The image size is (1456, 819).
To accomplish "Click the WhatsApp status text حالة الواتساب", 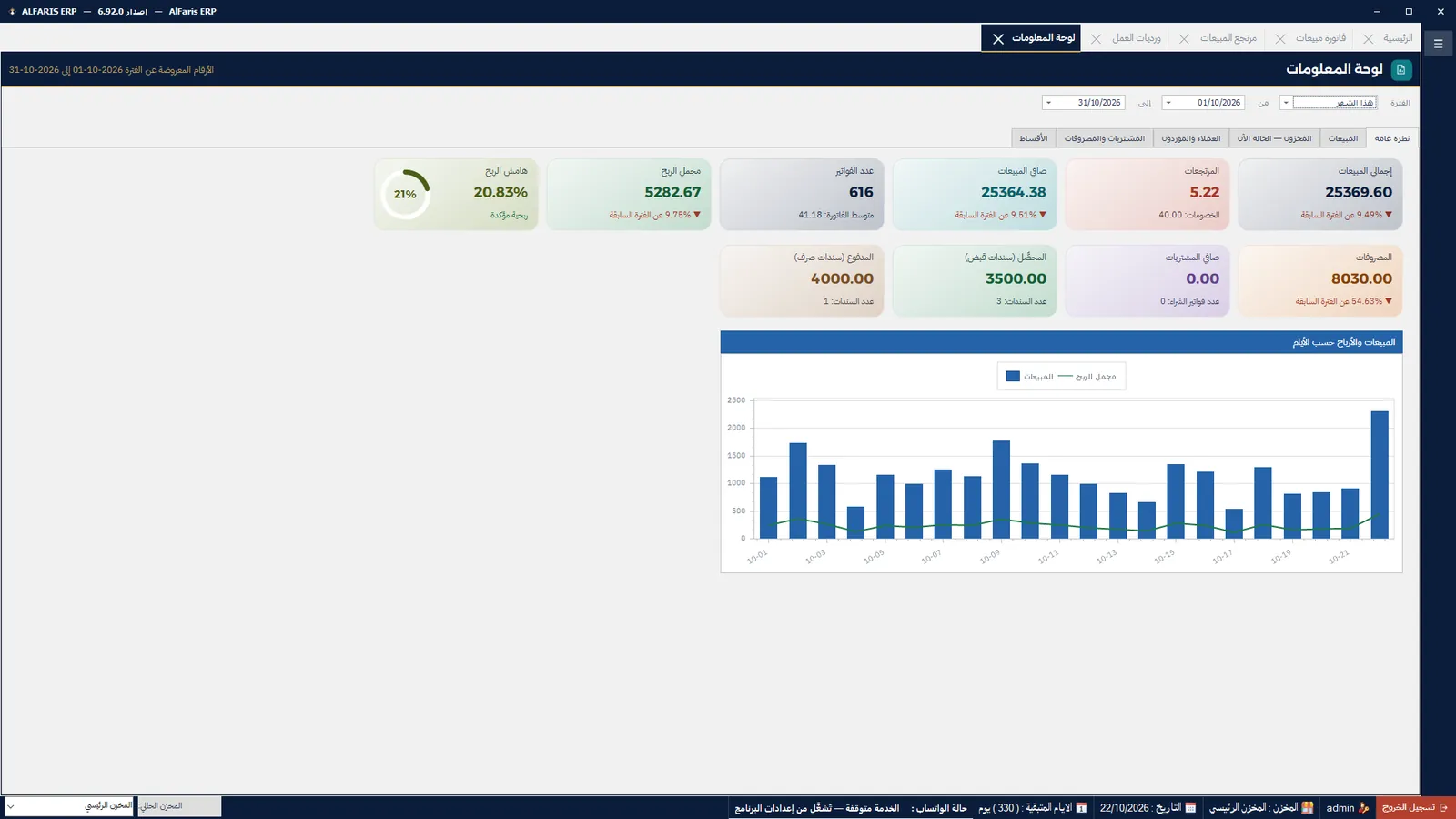I will pyautogui.click(x=941, y=808).
